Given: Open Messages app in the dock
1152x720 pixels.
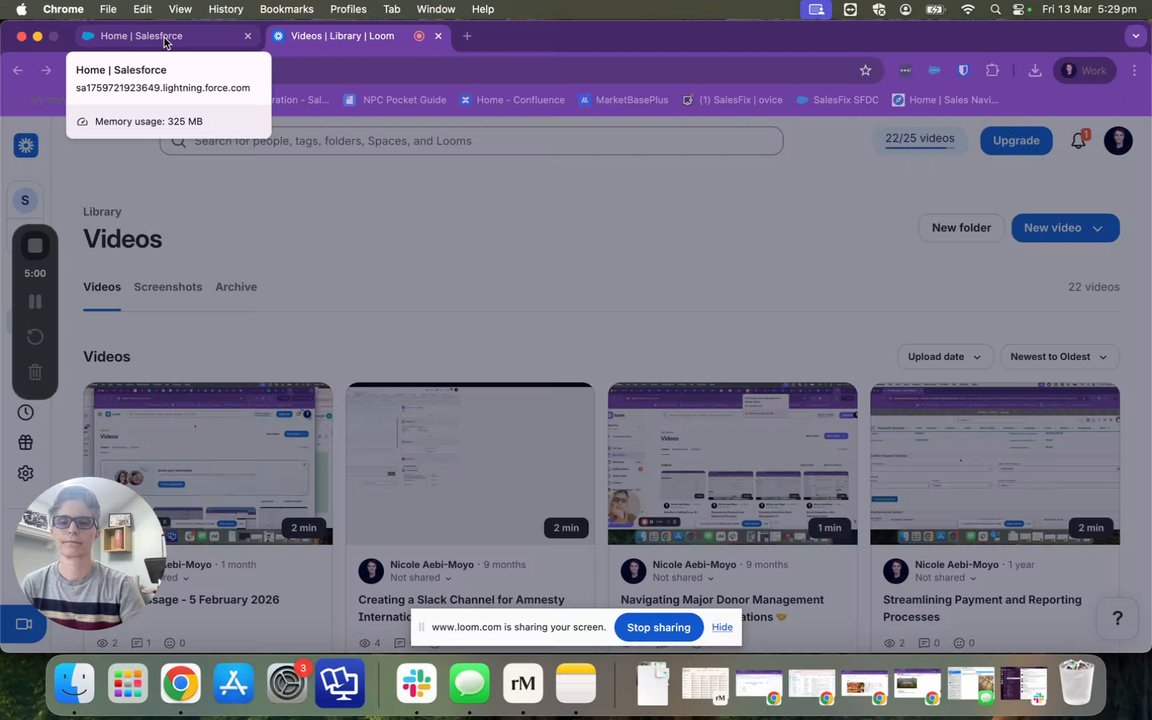Looking at the screenshot, I should (469, 683).
